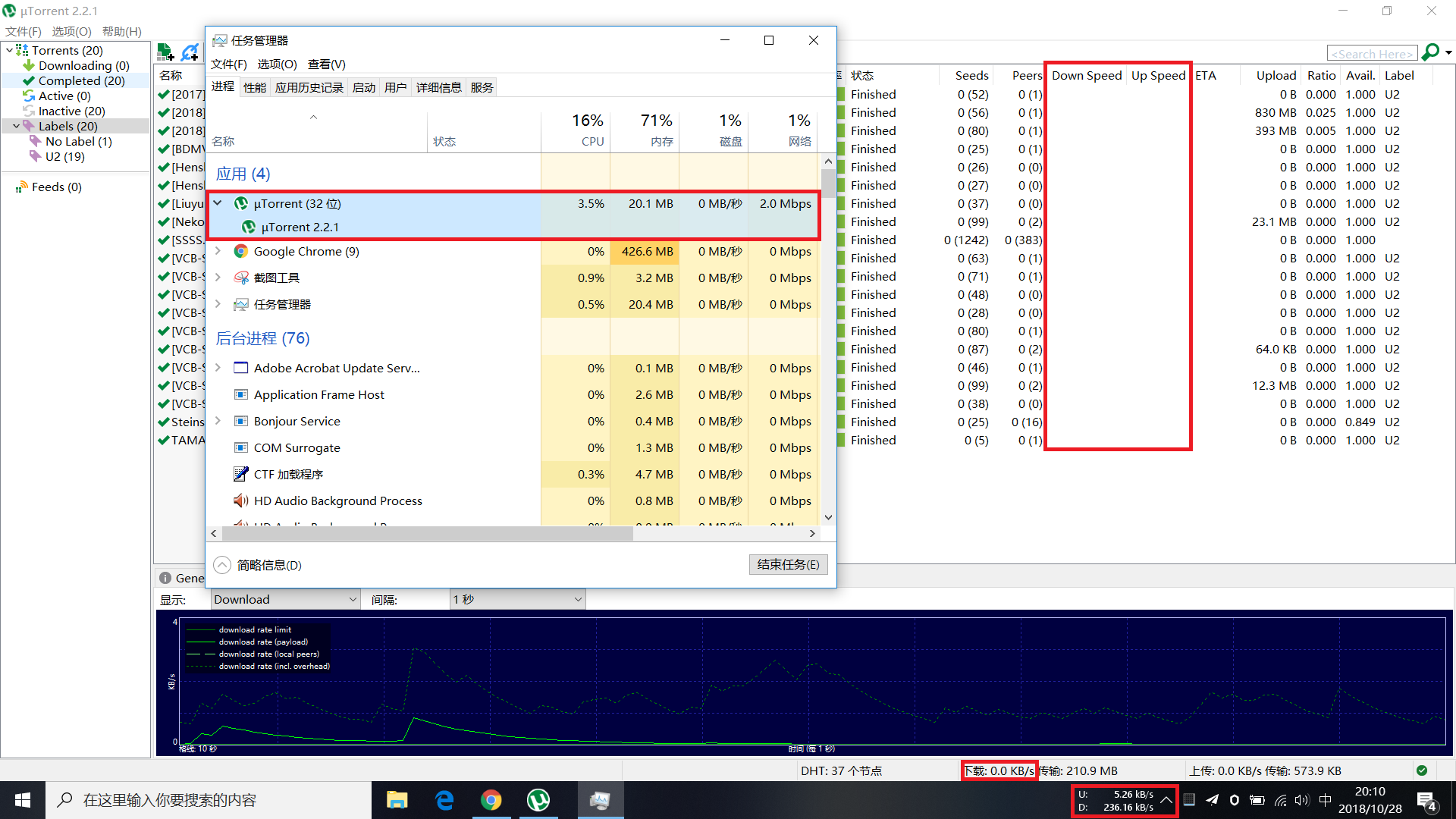Open File Explorer from the taskbar
Screen dimensions: 1456x819
click(397, 800)
